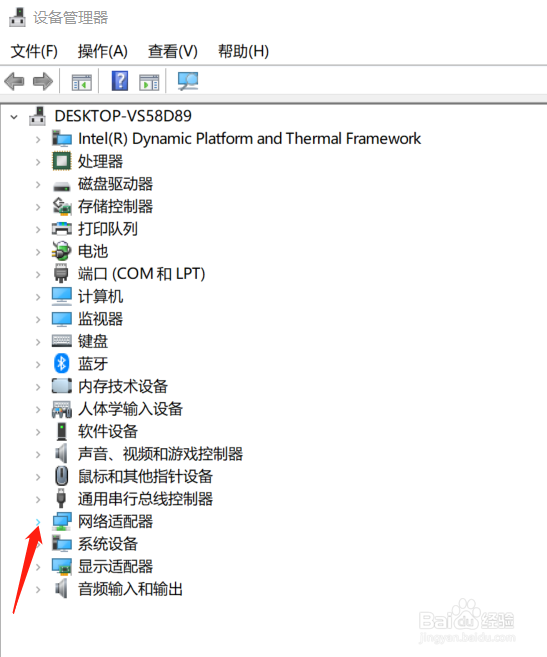Select the 人体学输入设备 label
This screenshot has height=657, width=547.
coord(130,409)
